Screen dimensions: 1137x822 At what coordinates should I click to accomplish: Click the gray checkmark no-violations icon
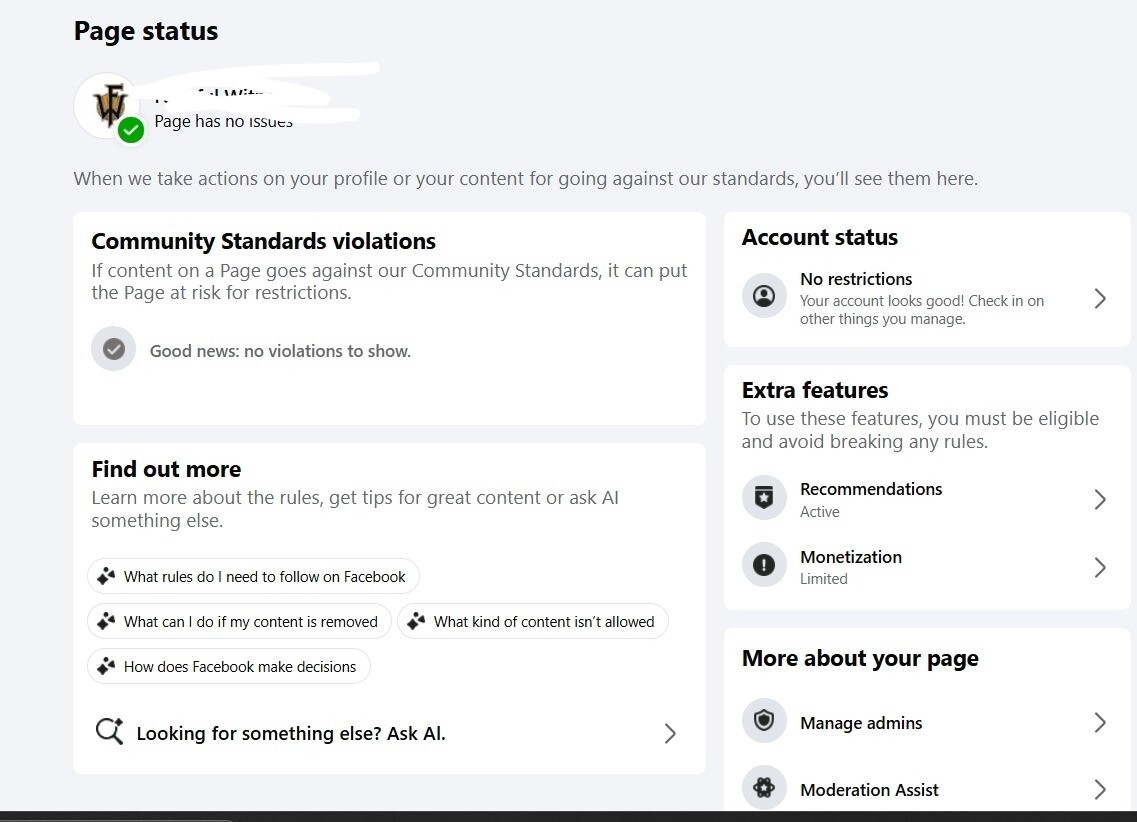113,349
